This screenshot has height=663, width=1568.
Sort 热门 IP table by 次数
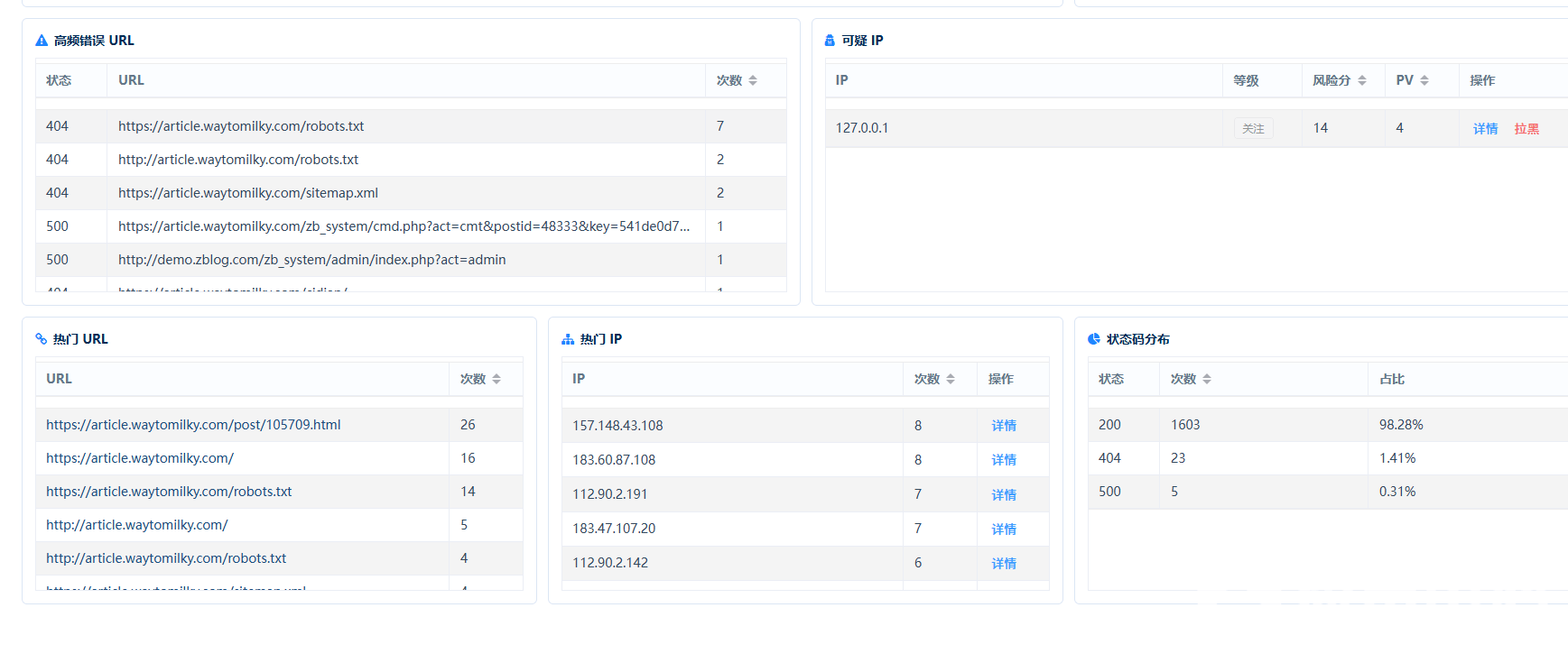click(951, 379)
